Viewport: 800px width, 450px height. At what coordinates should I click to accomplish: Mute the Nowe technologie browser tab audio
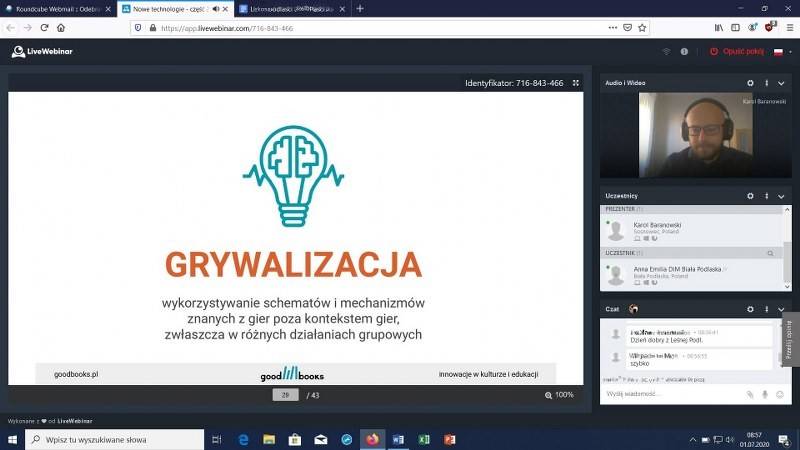pyautogui.click(x=215, y=8)
